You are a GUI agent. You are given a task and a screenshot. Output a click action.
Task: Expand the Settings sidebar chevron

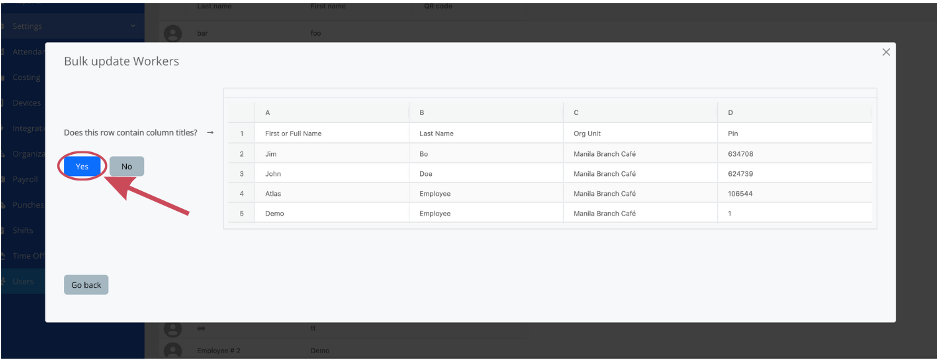click(133, 26)
